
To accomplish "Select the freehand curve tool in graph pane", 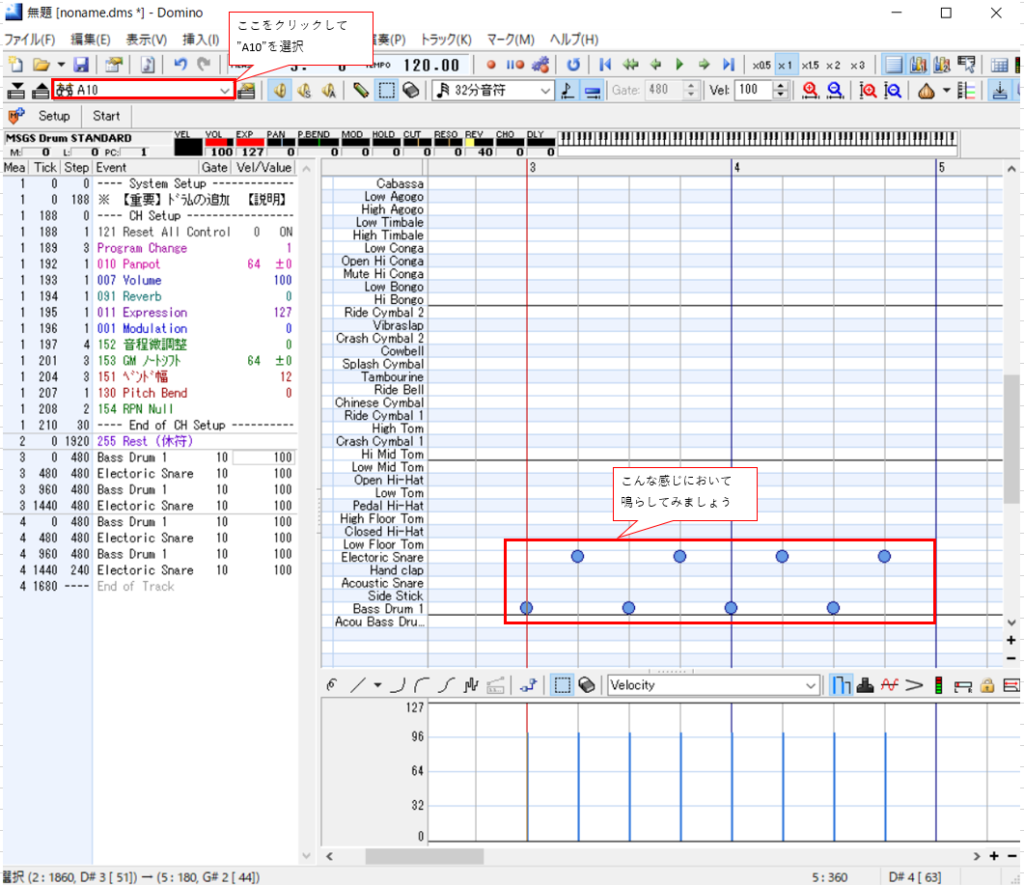I will pos(332,685).
